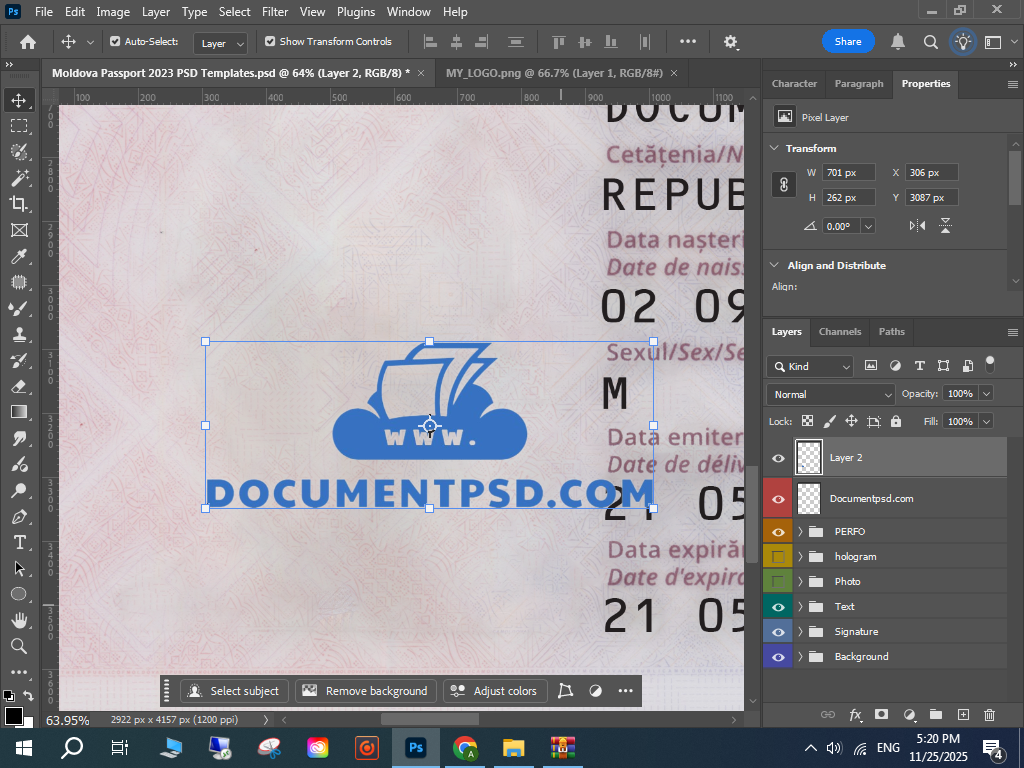Screen dimensions: 1024x768
Task: Click the add layer mask icon
Action: point(881,714)
